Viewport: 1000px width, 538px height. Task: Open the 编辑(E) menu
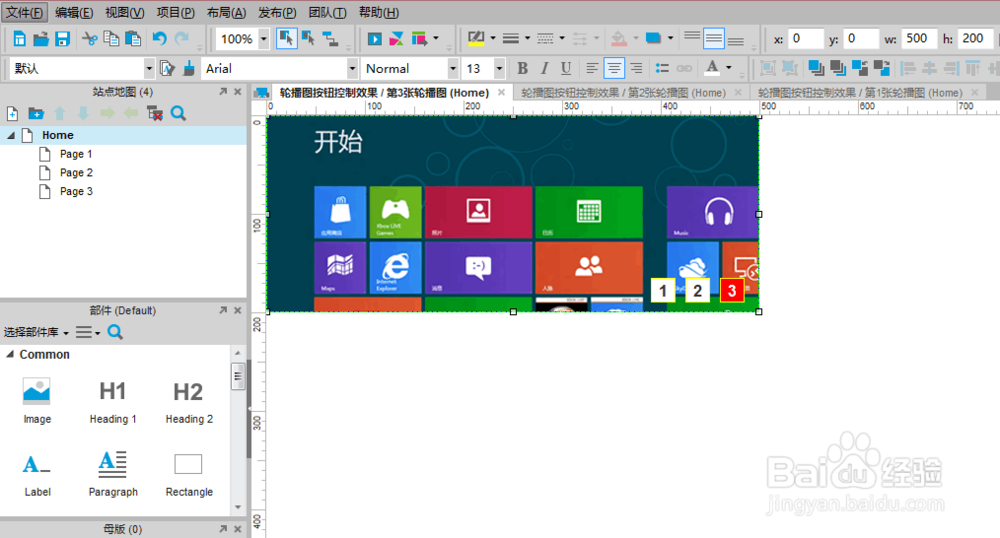pyautogui.click(x=74, y=13)
